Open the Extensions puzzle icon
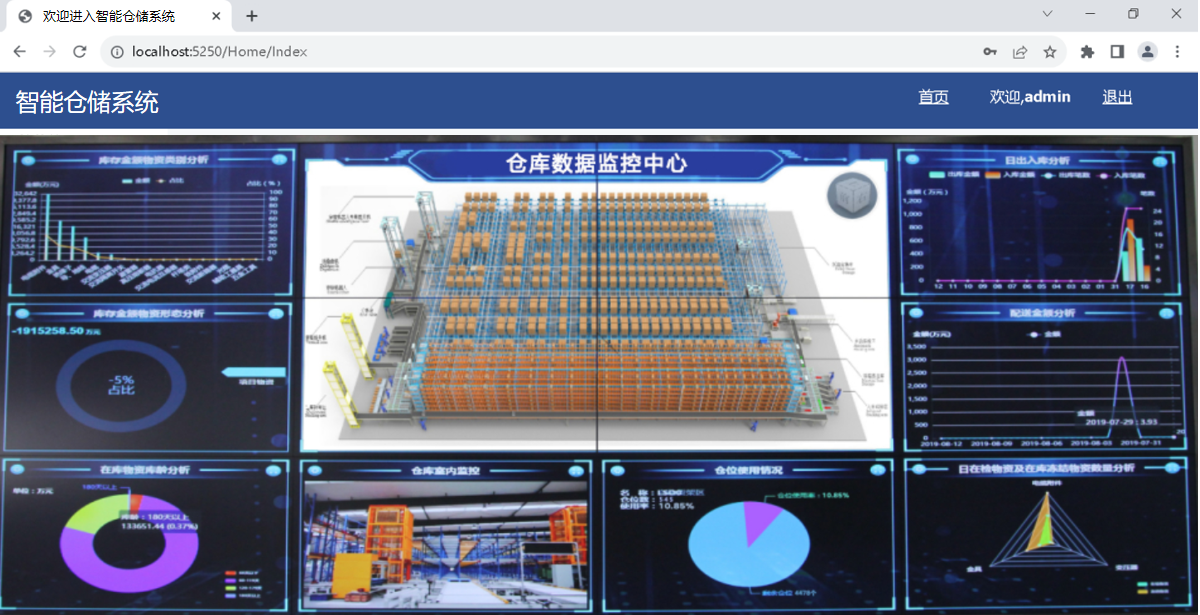The width and height of the screenshot is (1200, 615). (1087, 52)
